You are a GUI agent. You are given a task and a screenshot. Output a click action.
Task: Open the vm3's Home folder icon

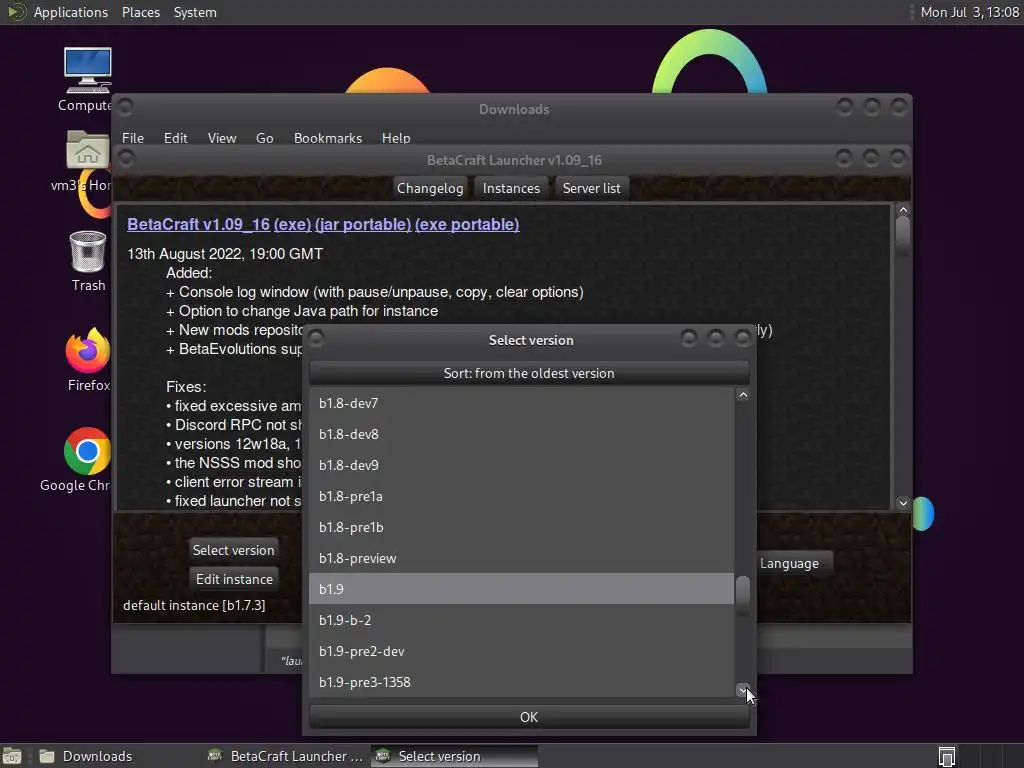pos(87,150)
